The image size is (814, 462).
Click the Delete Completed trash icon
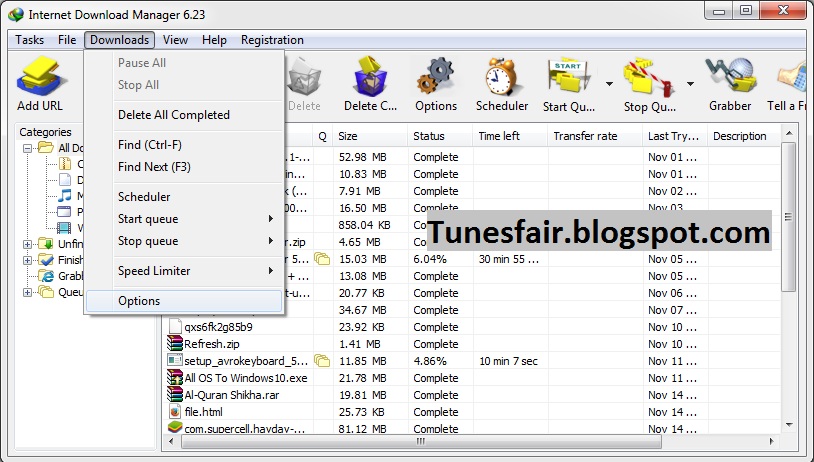(370, 76)
